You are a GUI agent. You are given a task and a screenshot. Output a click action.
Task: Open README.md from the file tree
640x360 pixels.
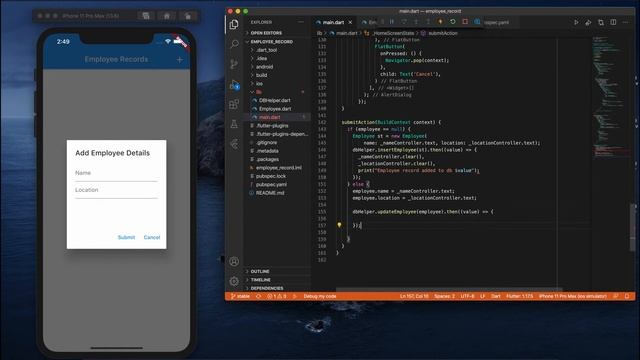(x=270, y=193)
